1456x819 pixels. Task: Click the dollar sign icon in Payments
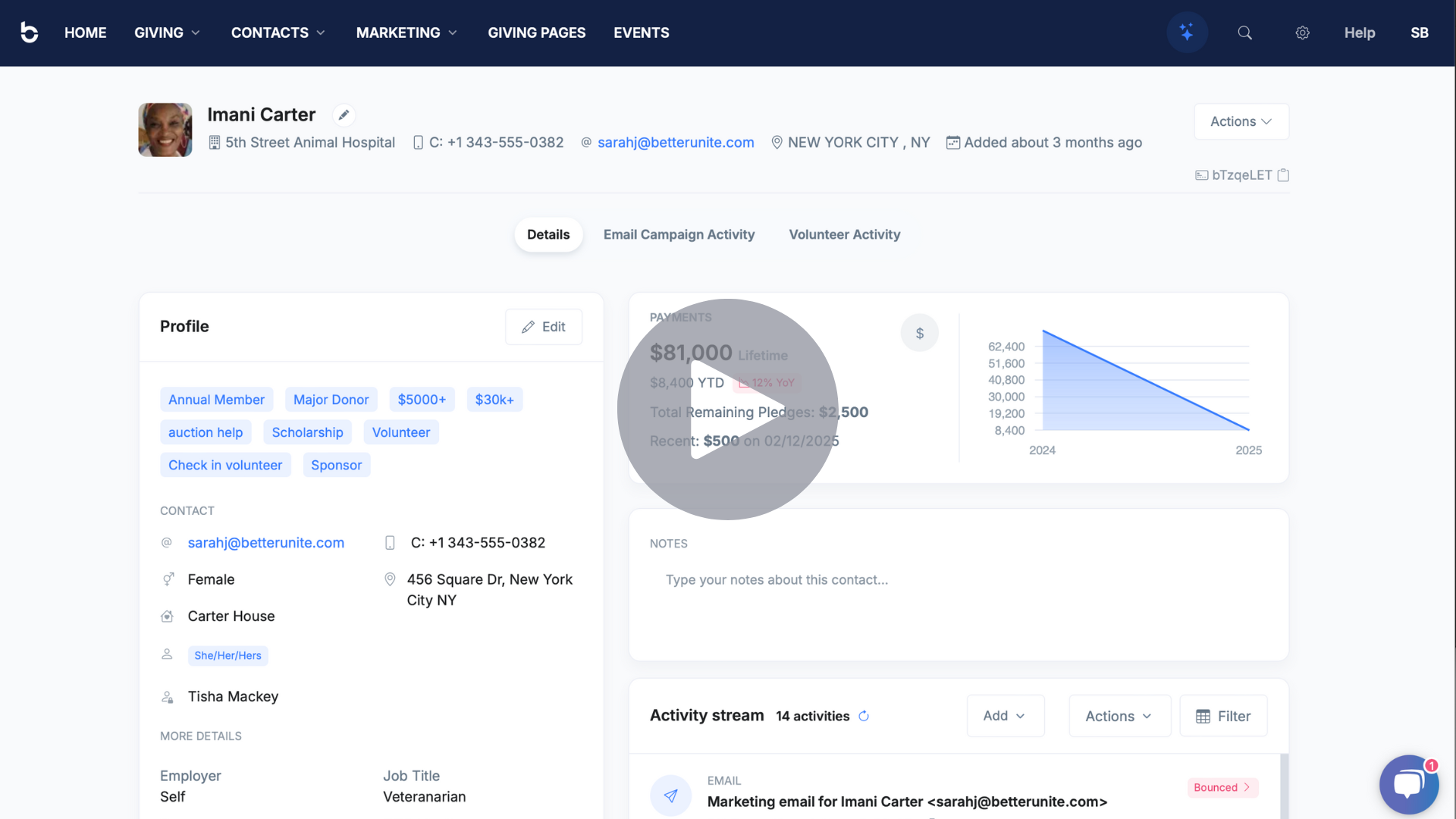919,333
